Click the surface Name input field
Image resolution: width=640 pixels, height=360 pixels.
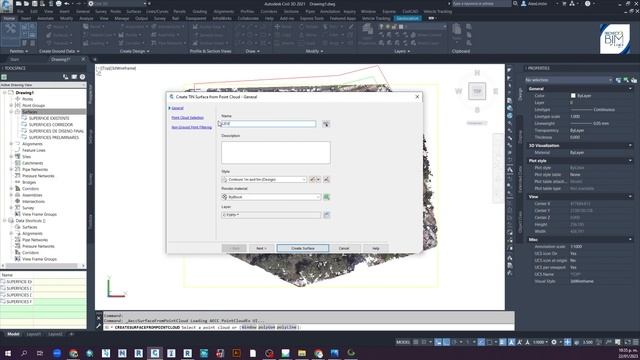[269, 124]
